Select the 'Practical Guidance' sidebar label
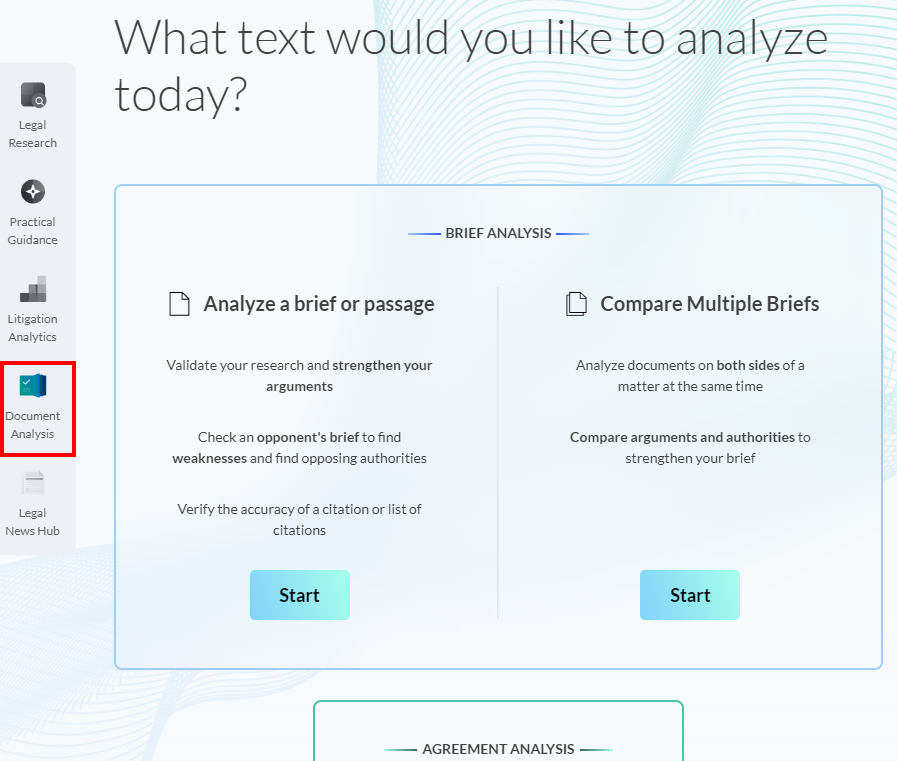The height and width of the screenshot is (761, 897). click(x=32, y=231)
